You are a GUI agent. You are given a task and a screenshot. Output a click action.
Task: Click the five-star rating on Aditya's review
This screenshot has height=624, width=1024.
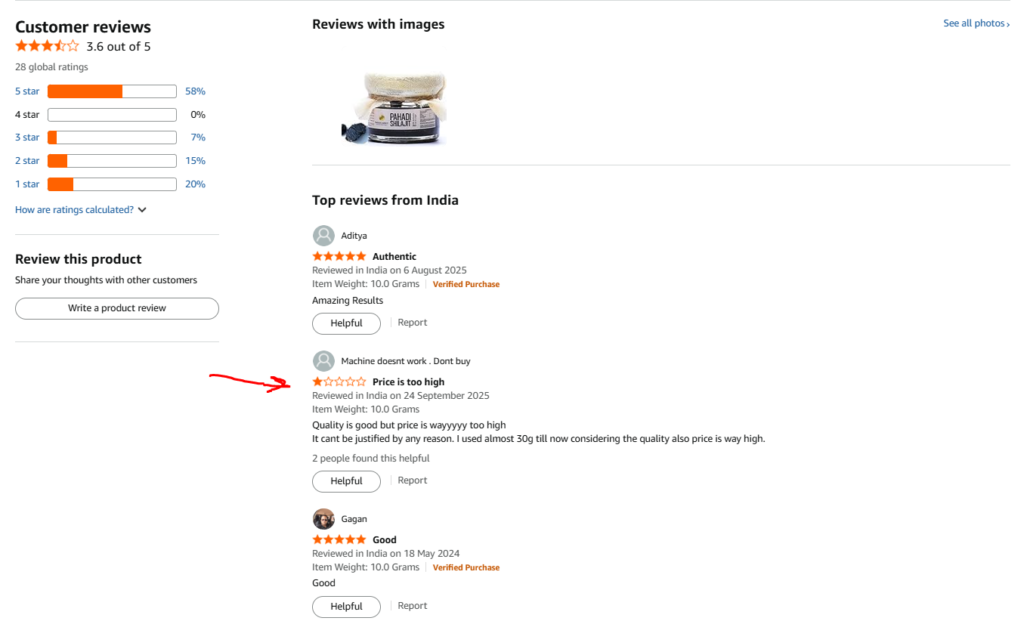tap(338, 256)
